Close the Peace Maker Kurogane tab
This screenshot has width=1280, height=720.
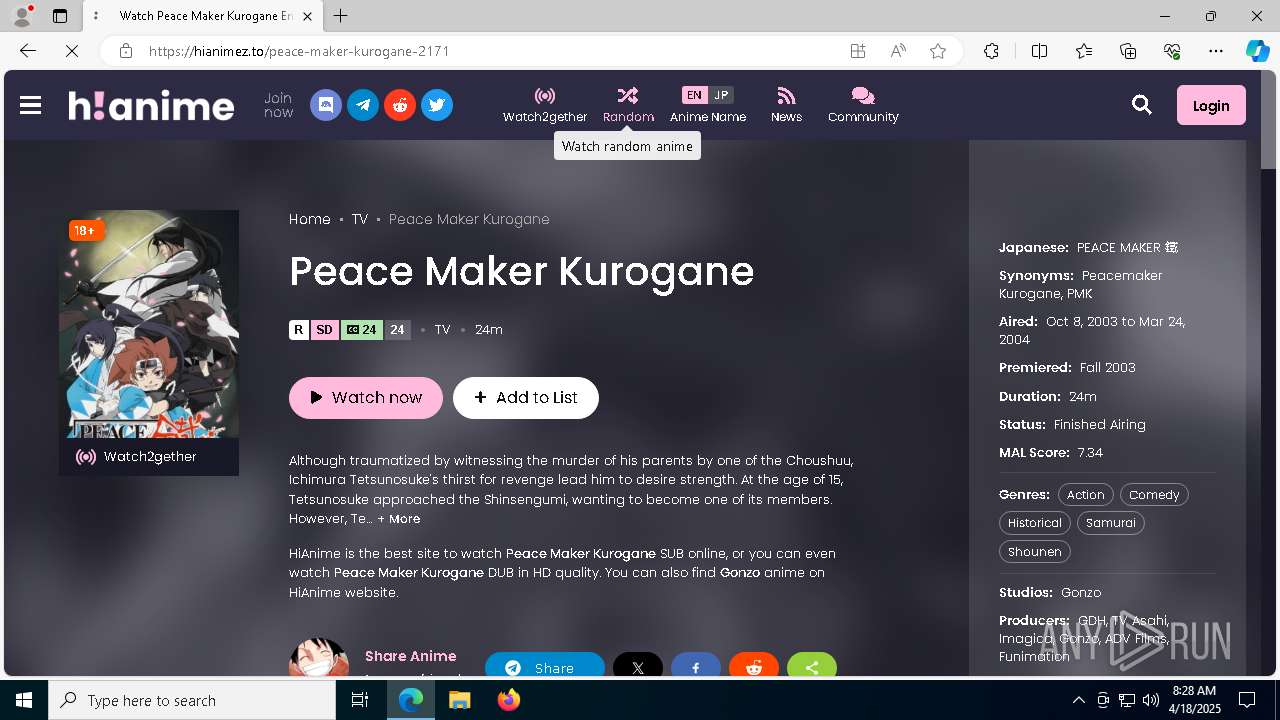tap(307, 16)
